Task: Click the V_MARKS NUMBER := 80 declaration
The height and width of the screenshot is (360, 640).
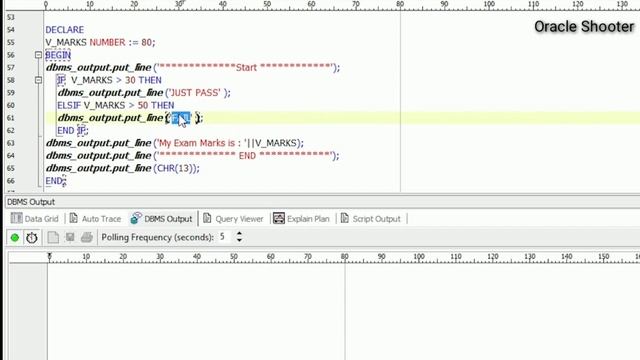Action: 100,42
